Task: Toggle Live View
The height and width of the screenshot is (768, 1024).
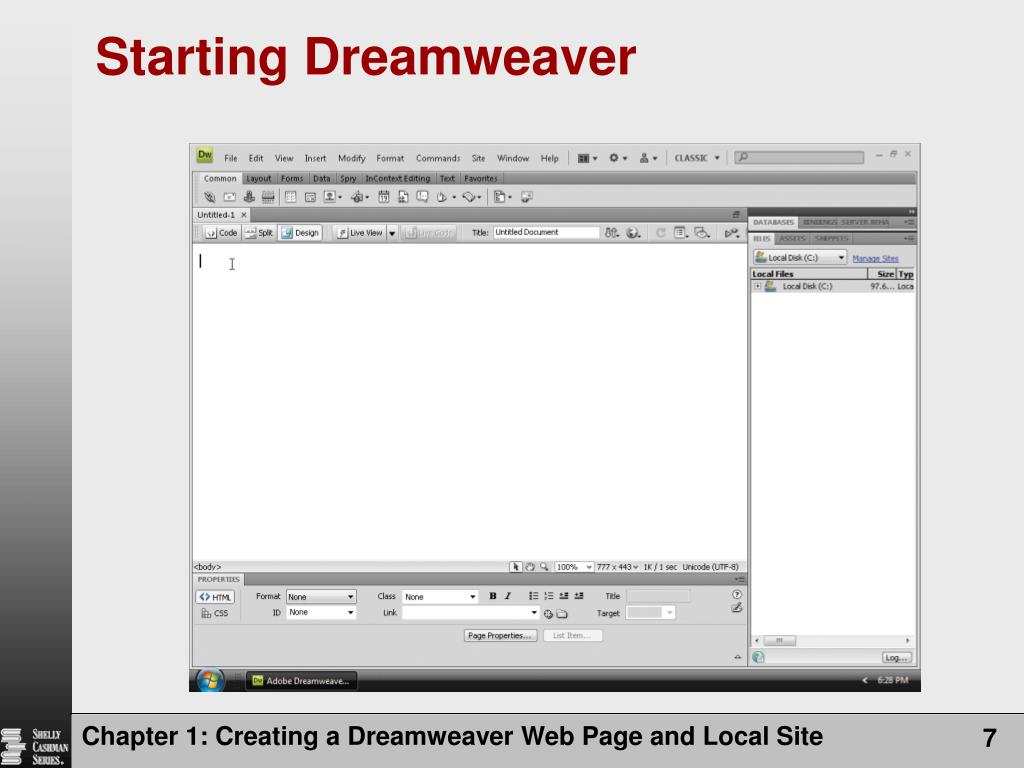Action: pyautogui.click(x=360, y=232)
